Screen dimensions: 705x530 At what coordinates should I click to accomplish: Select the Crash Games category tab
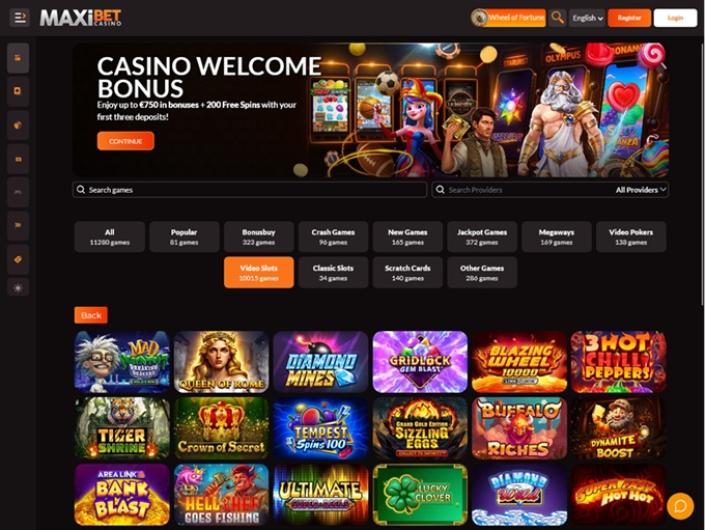pyautogui.click(x=333, y=236)
